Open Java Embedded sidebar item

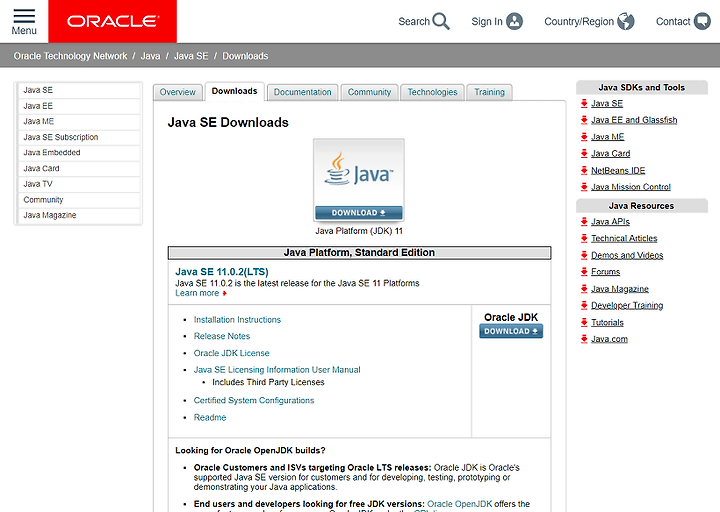click(x=79, y=152)
